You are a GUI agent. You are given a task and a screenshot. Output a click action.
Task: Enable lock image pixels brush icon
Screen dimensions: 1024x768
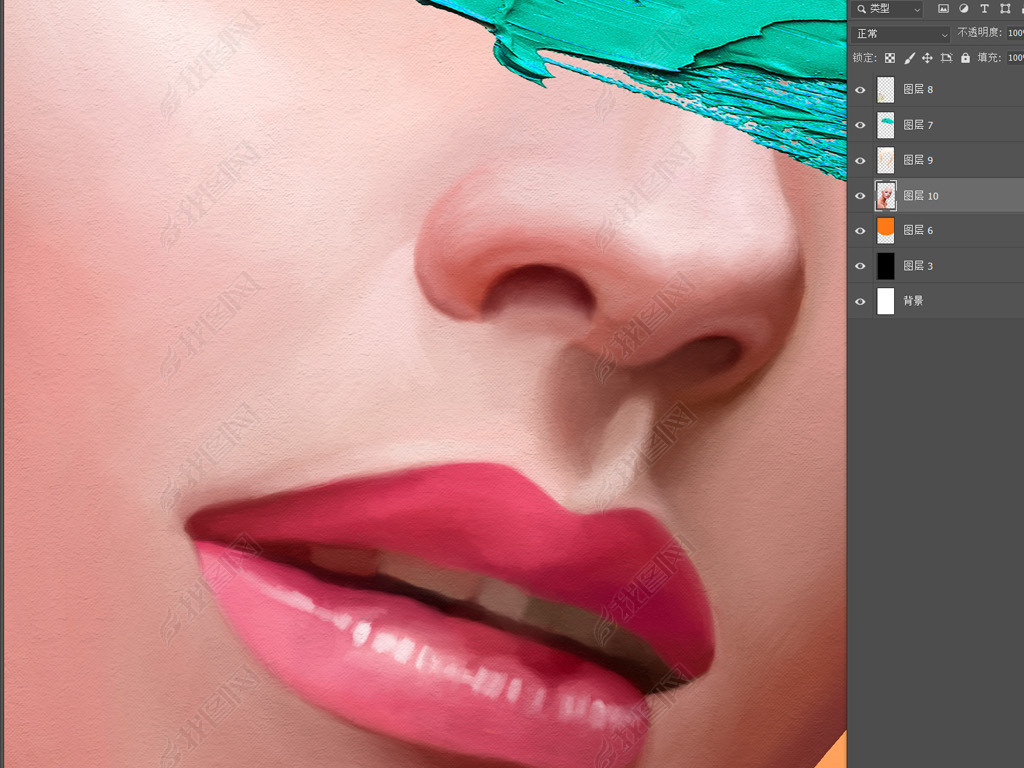point(908,59)
